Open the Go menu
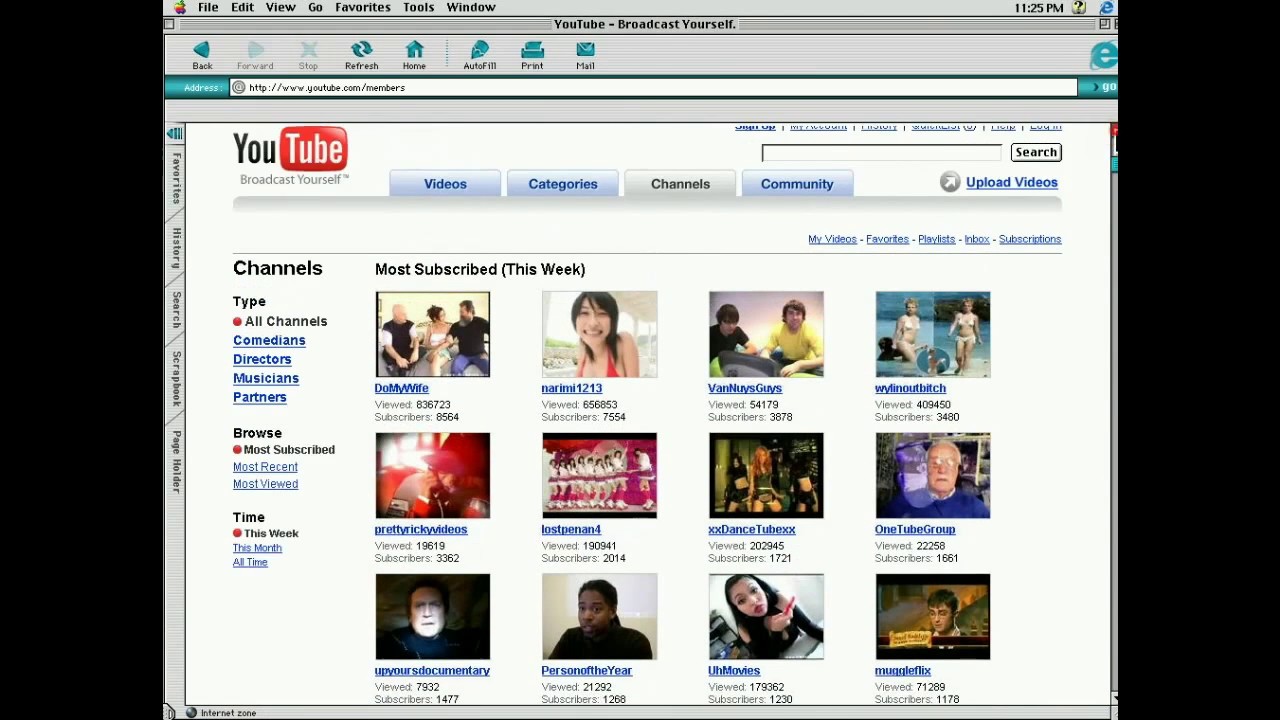Image resolution: width=1280 pixels, height=720 pixels. [315, 7]
